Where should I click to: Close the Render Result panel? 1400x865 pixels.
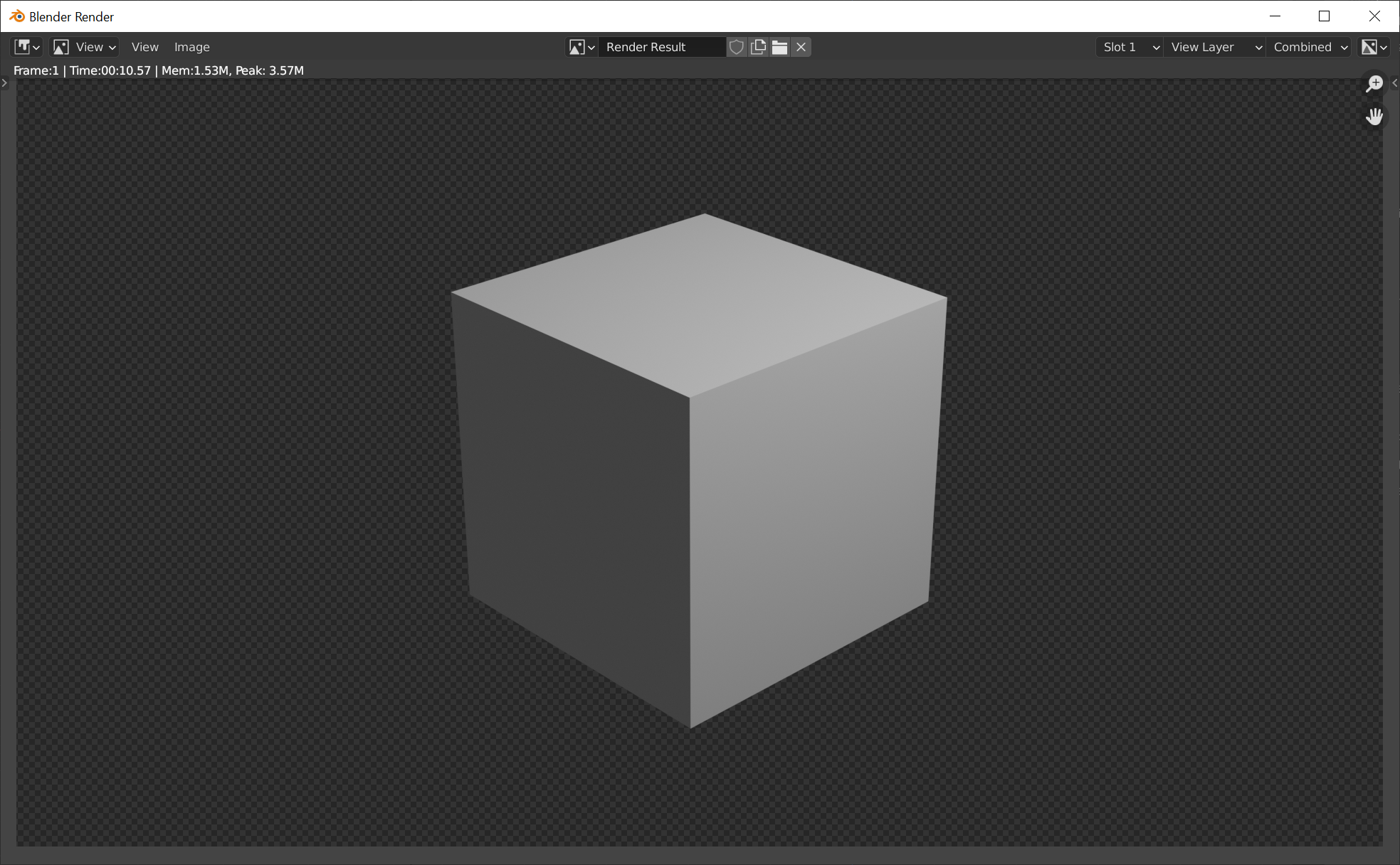tap(801, 47)
